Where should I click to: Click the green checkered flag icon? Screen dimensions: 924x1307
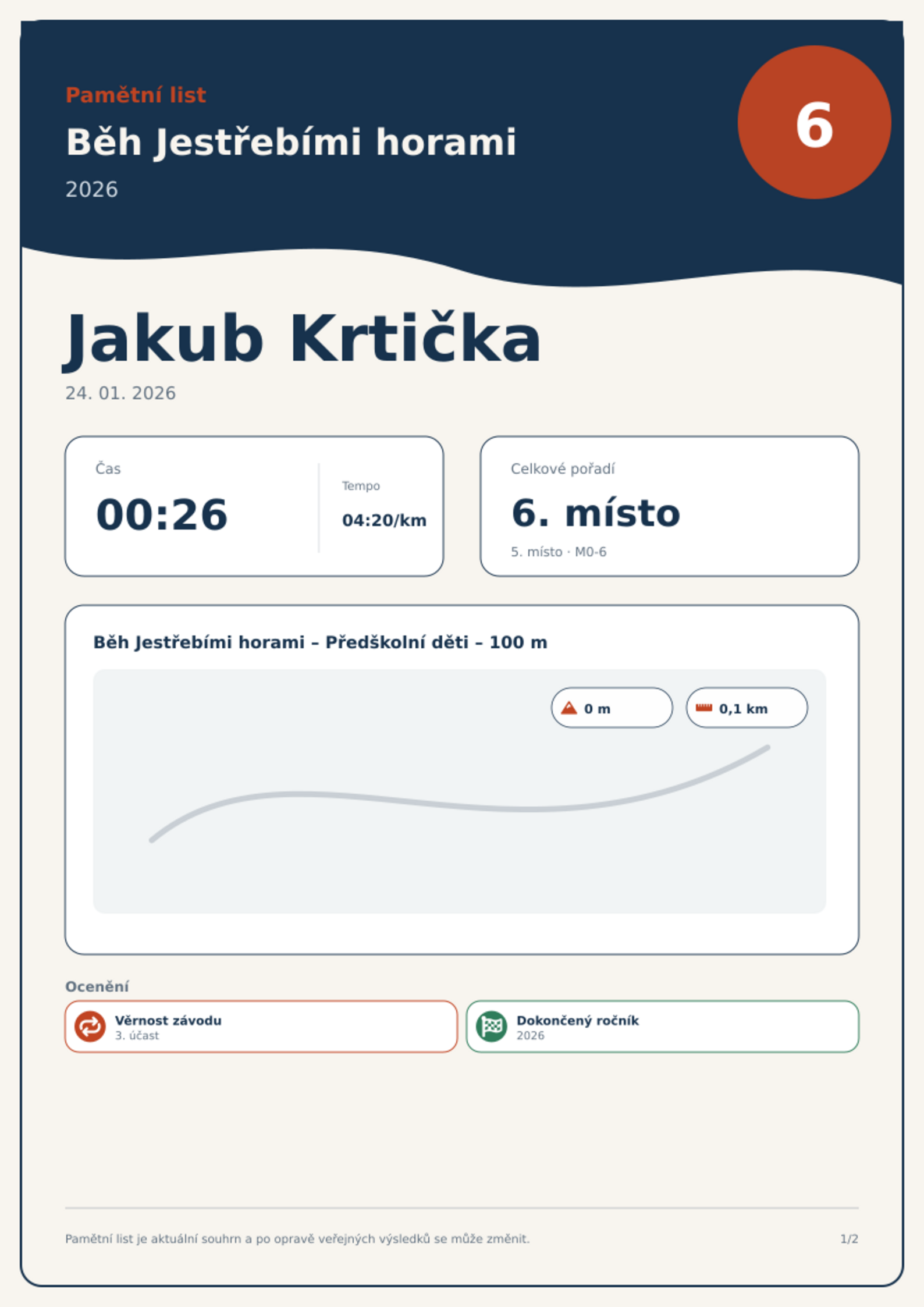tap(492, 1026)
